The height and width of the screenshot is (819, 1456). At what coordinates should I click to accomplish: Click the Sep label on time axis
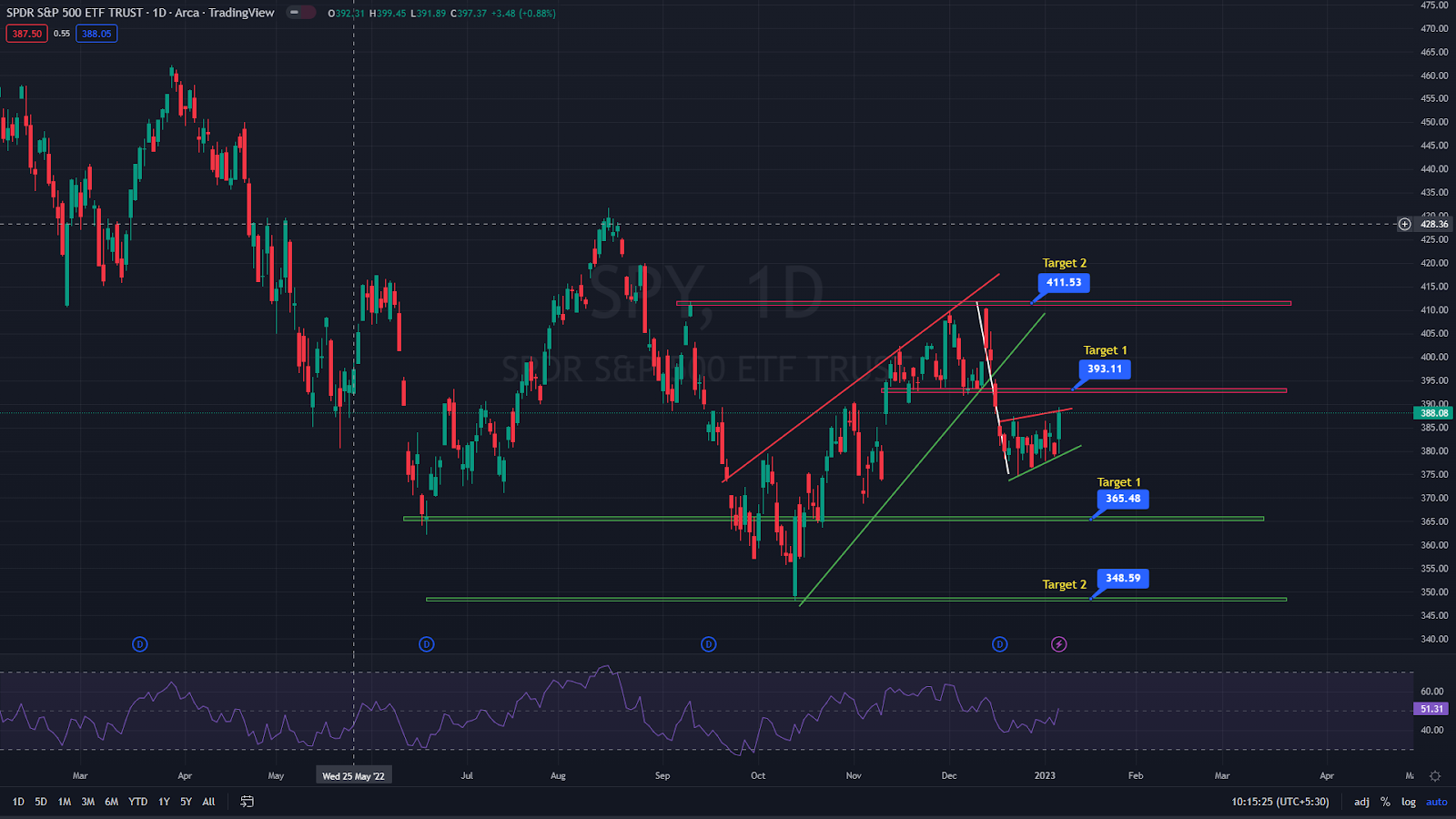[x=662, y=776]
